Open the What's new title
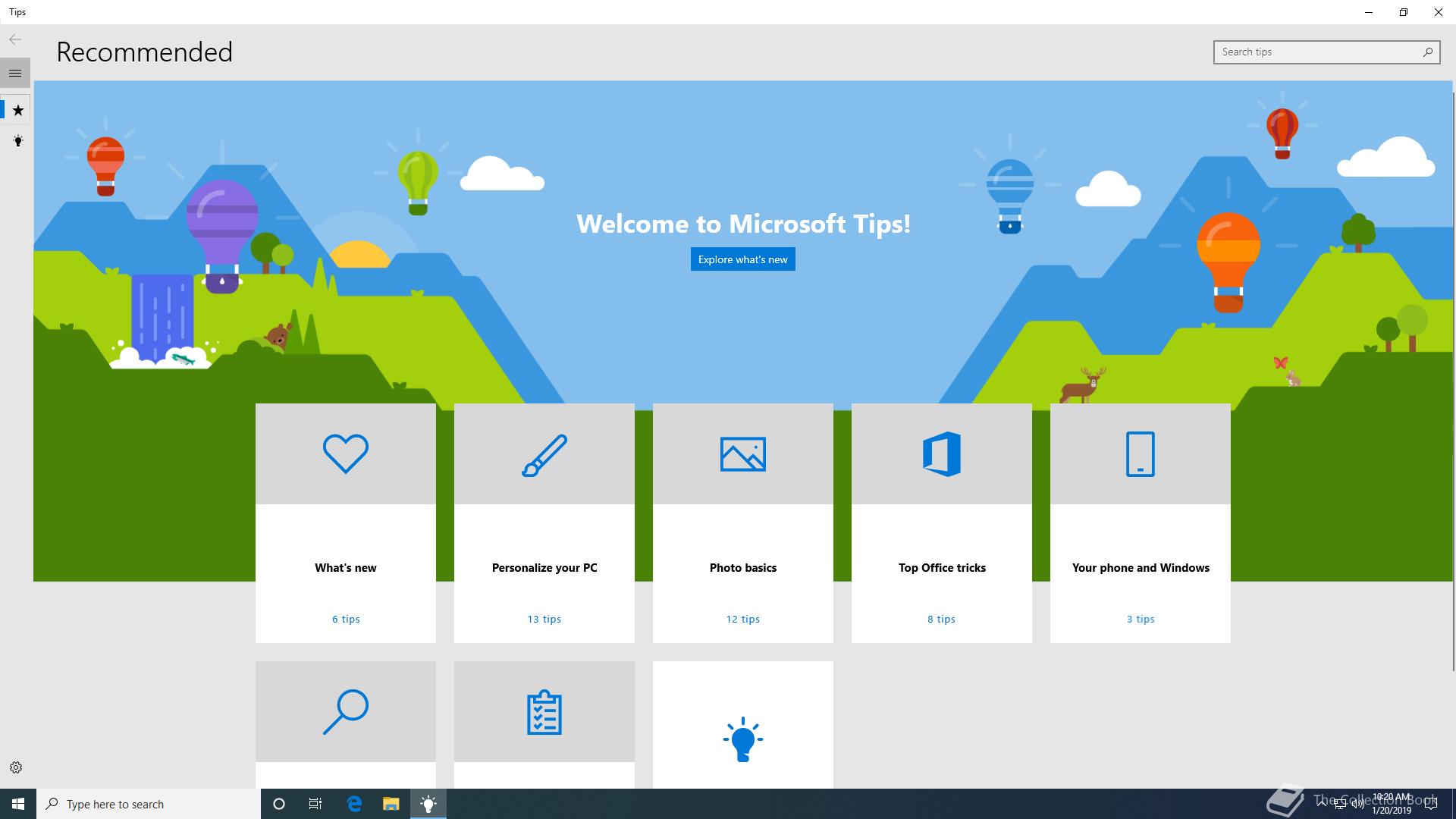 click(346, 568)
